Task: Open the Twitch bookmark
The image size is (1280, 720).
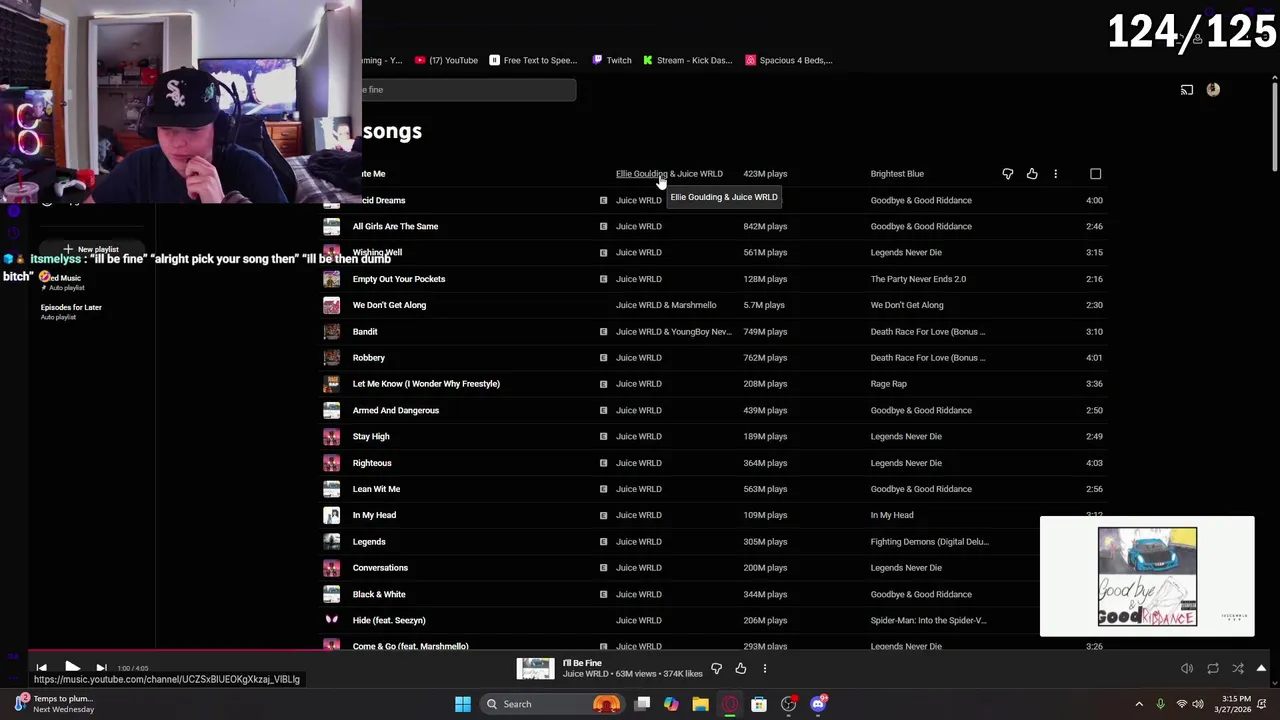Action: coord(612,60)
